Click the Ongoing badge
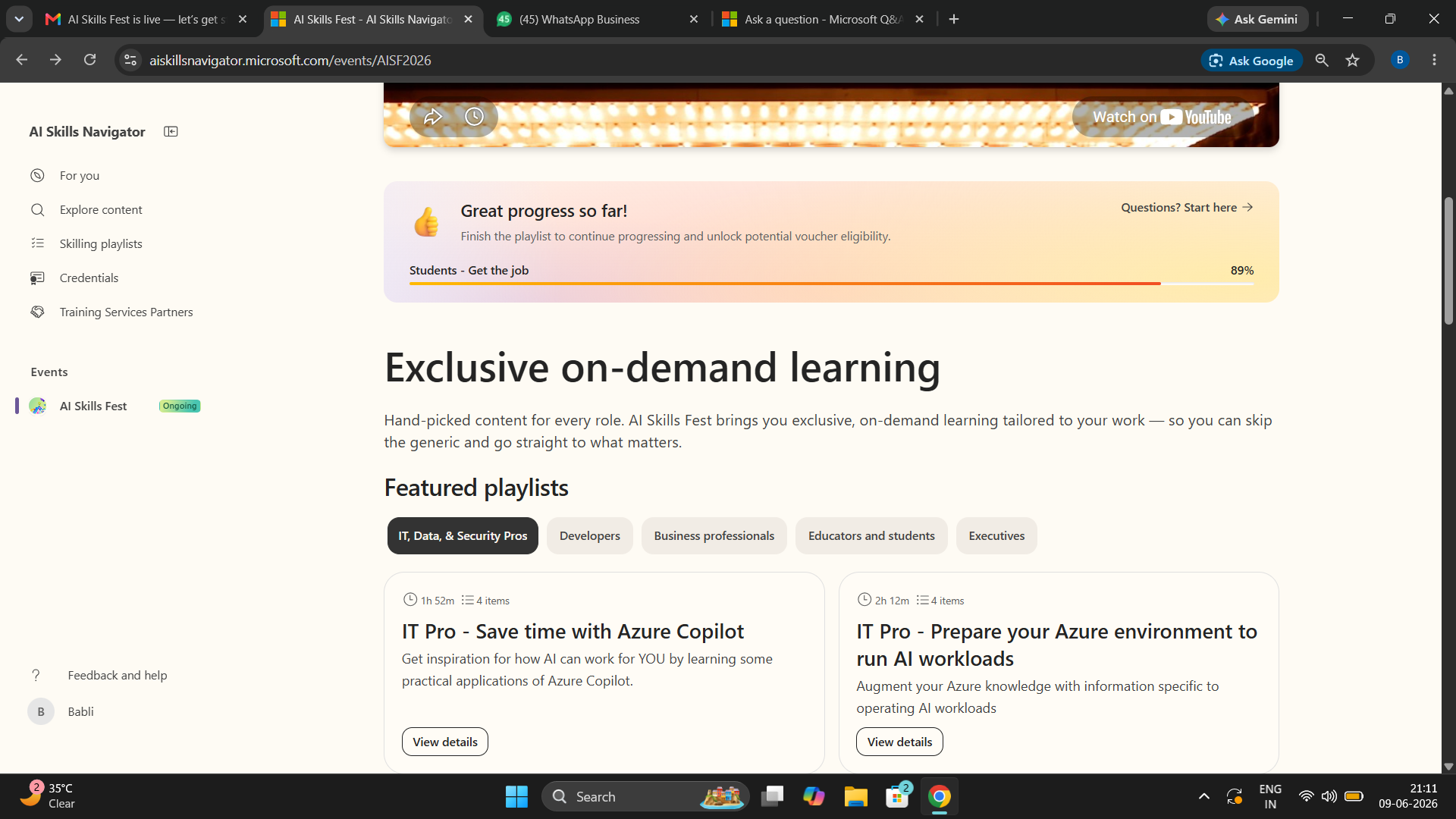This screenshot has height=819, width=1456. tap(180, 406)
